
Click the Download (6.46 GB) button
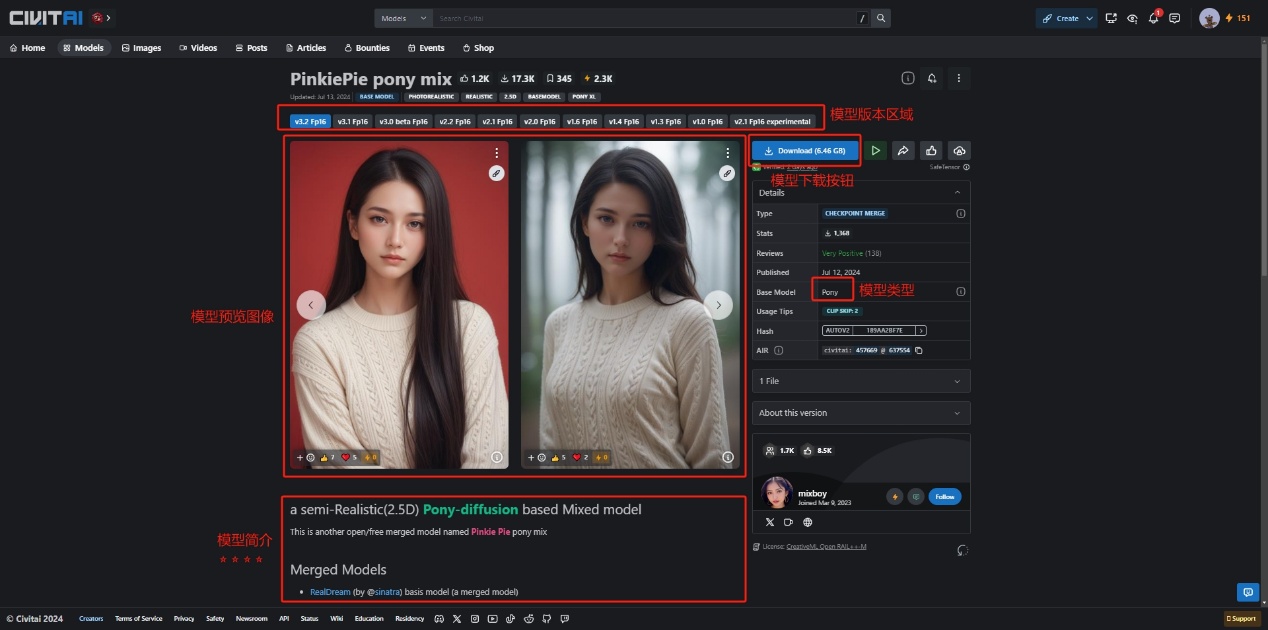pyautogui.click(x=805, y=151)
